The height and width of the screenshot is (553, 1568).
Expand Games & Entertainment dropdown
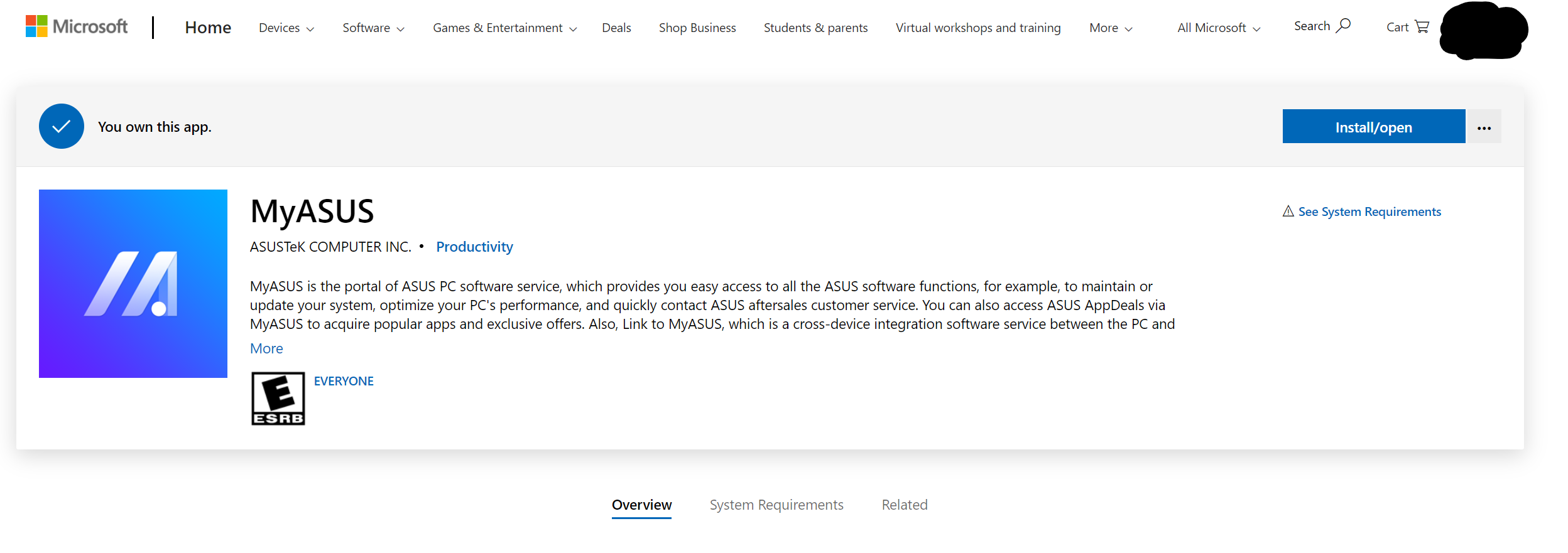click(x=505, y=28)
